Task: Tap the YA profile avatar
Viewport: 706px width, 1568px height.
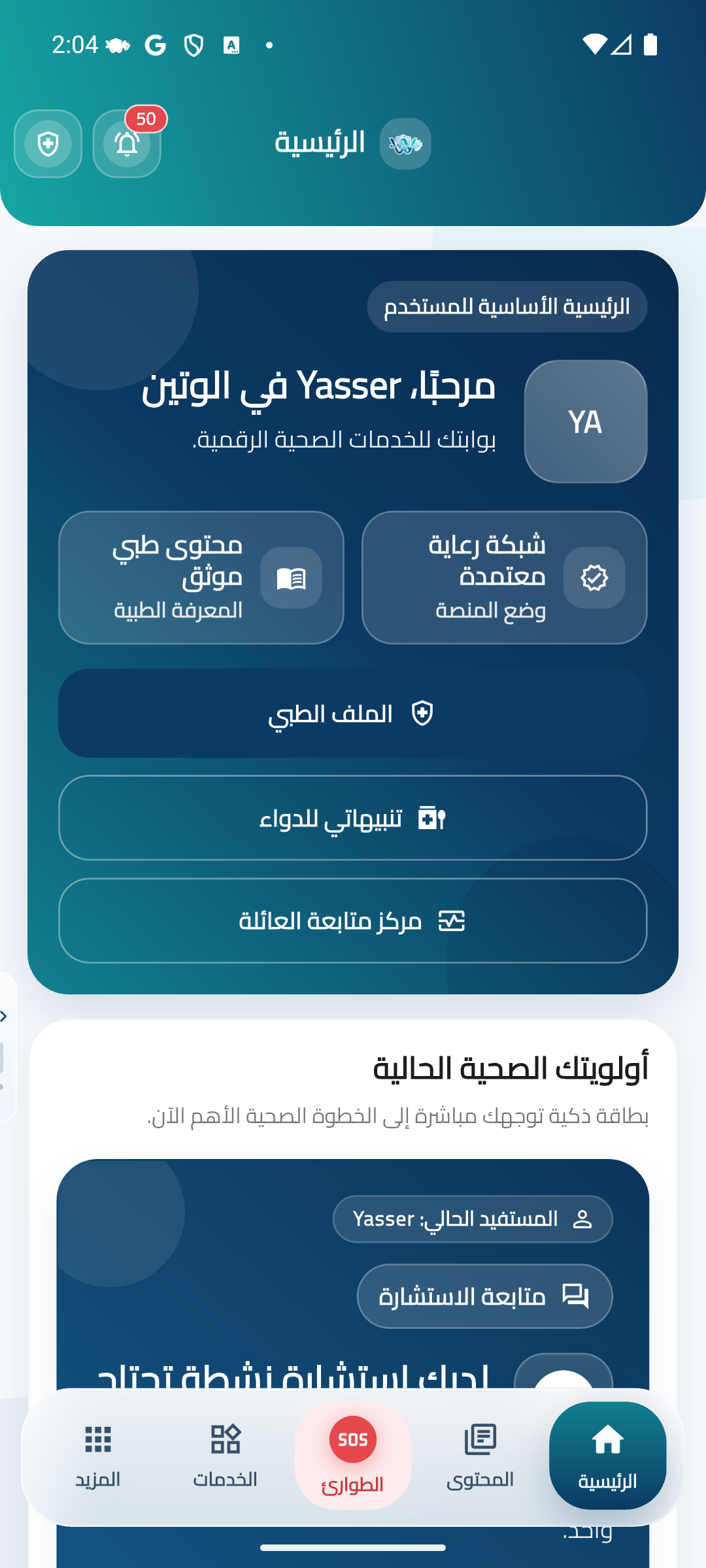Action: pos(585,421)
